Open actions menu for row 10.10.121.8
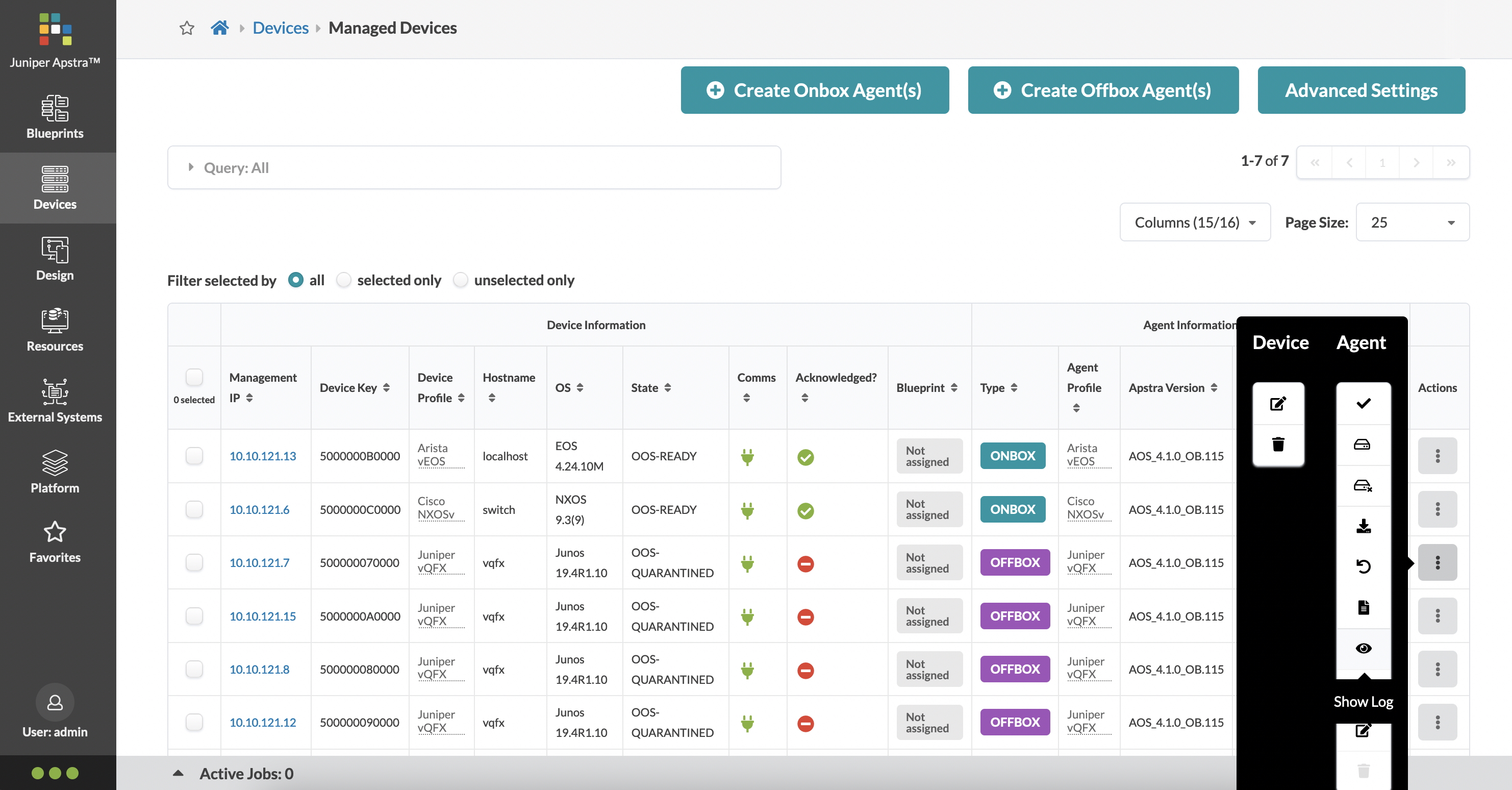This screenshot has height=790, width=1512. pos(1438,669)
